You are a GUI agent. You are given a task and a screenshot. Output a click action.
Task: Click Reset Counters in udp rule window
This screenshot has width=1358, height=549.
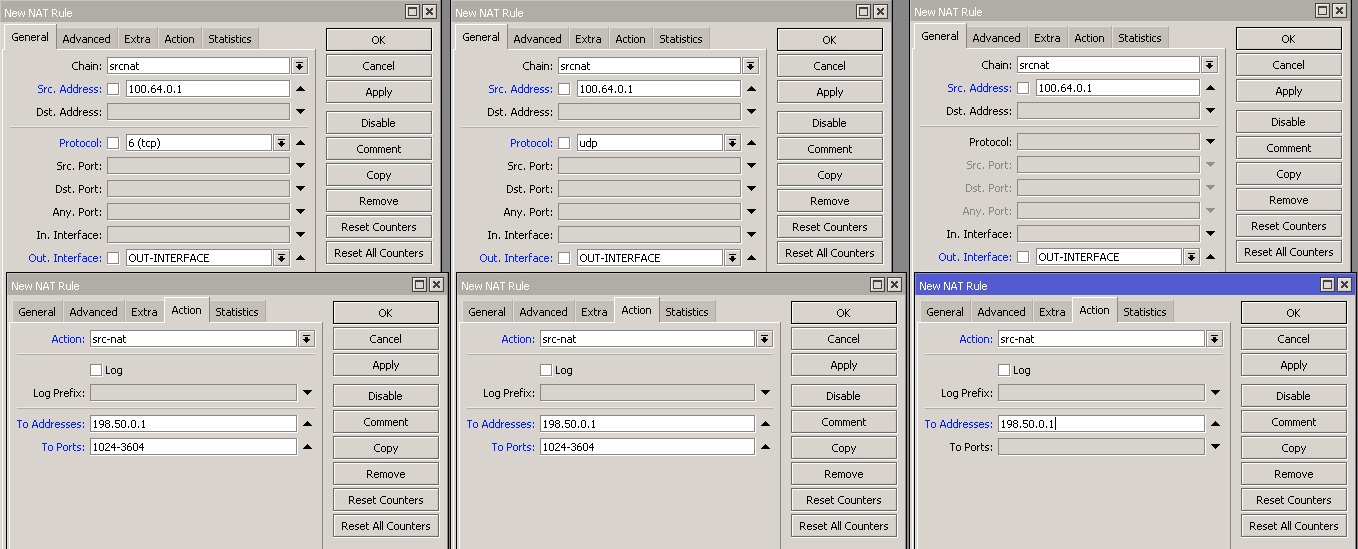pos(829,227)
